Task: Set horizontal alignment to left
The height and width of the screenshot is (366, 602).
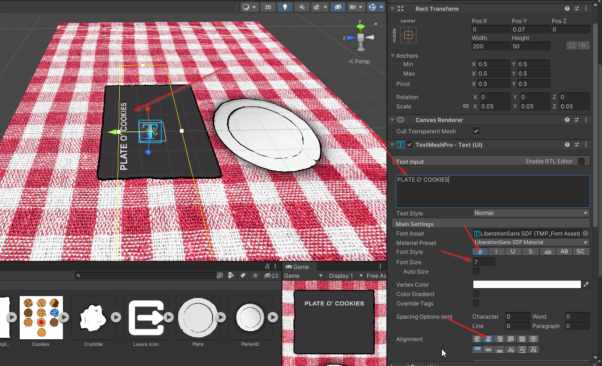Action: point(477,339)
